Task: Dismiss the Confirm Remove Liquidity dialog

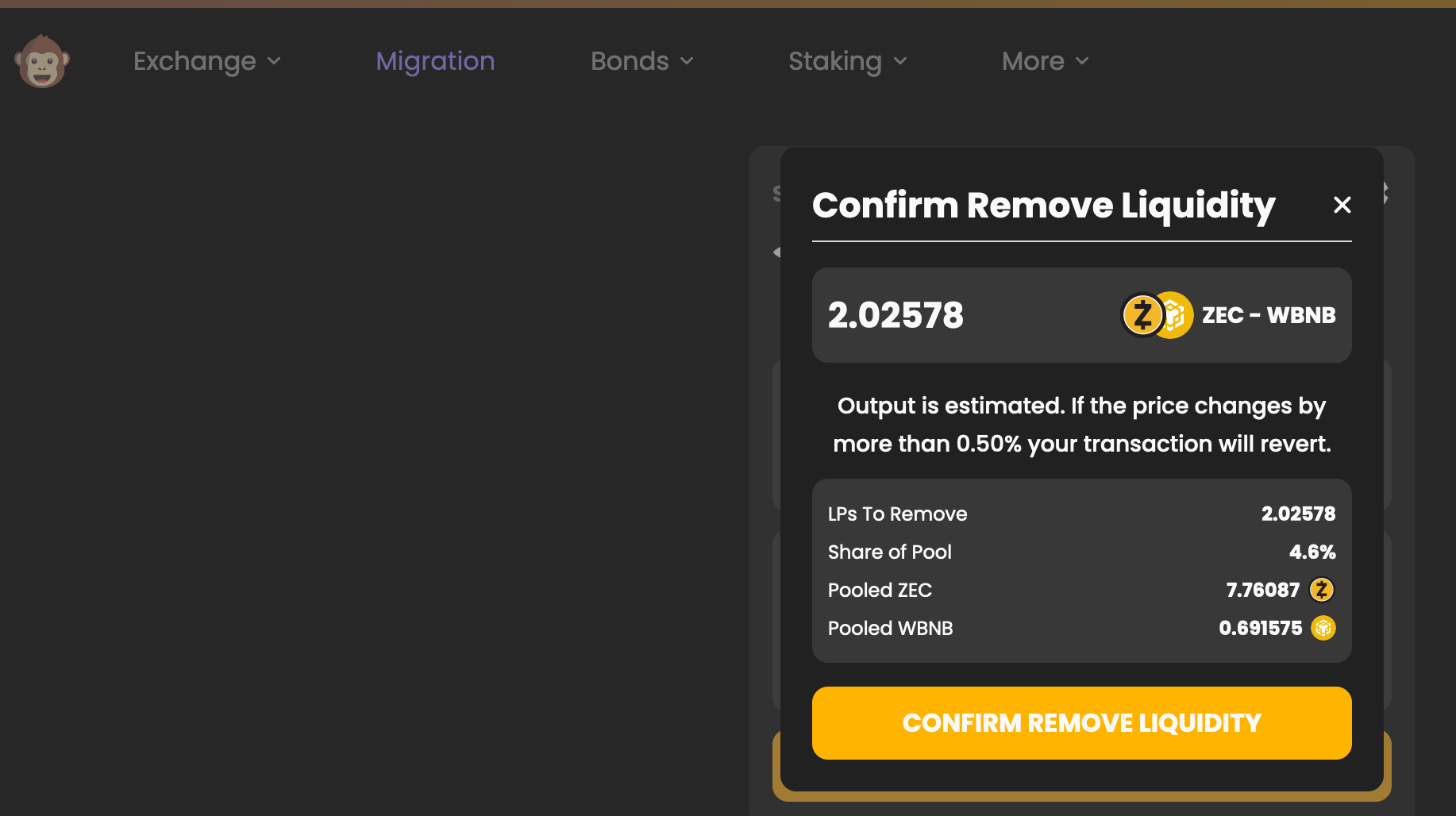Action: pos(1342,205)
